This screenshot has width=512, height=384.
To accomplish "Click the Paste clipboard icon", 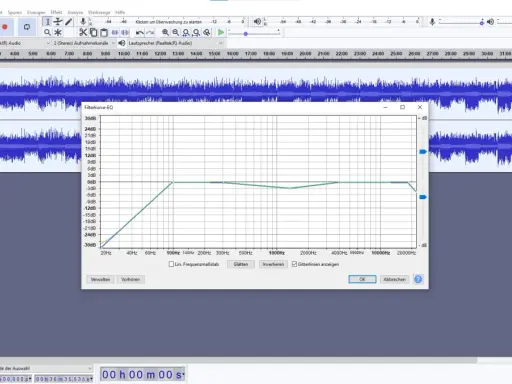I will click(x=104, y=32).
